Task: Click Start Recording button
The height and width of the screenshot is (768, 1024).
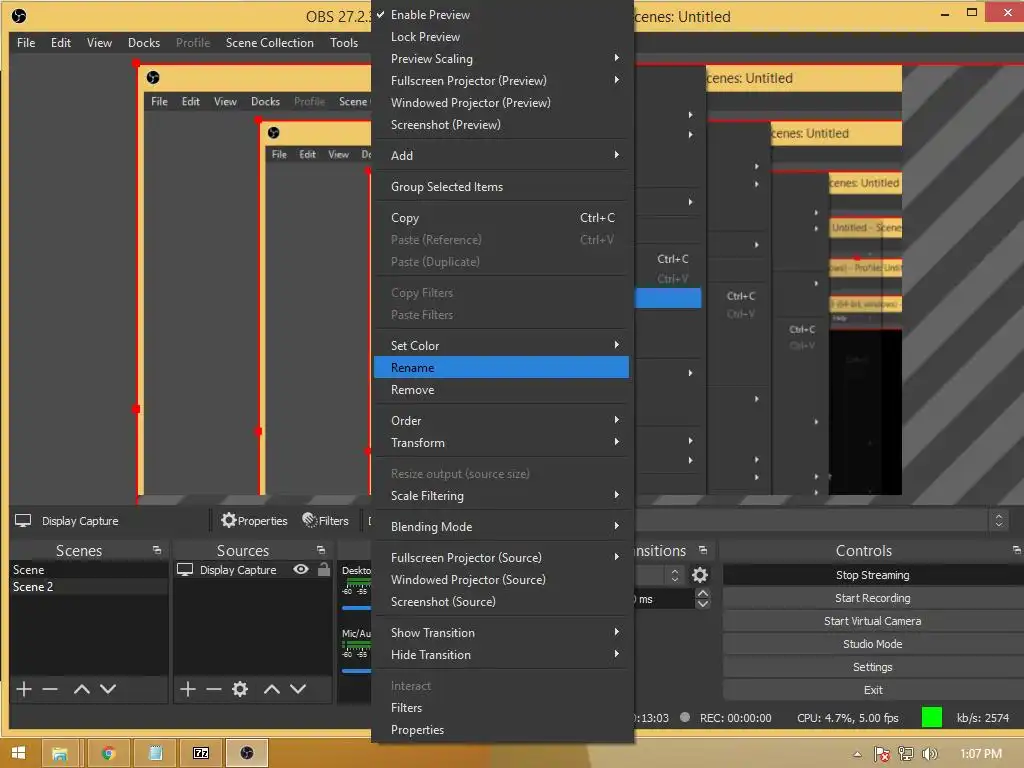Action: (x=872, y=598)
